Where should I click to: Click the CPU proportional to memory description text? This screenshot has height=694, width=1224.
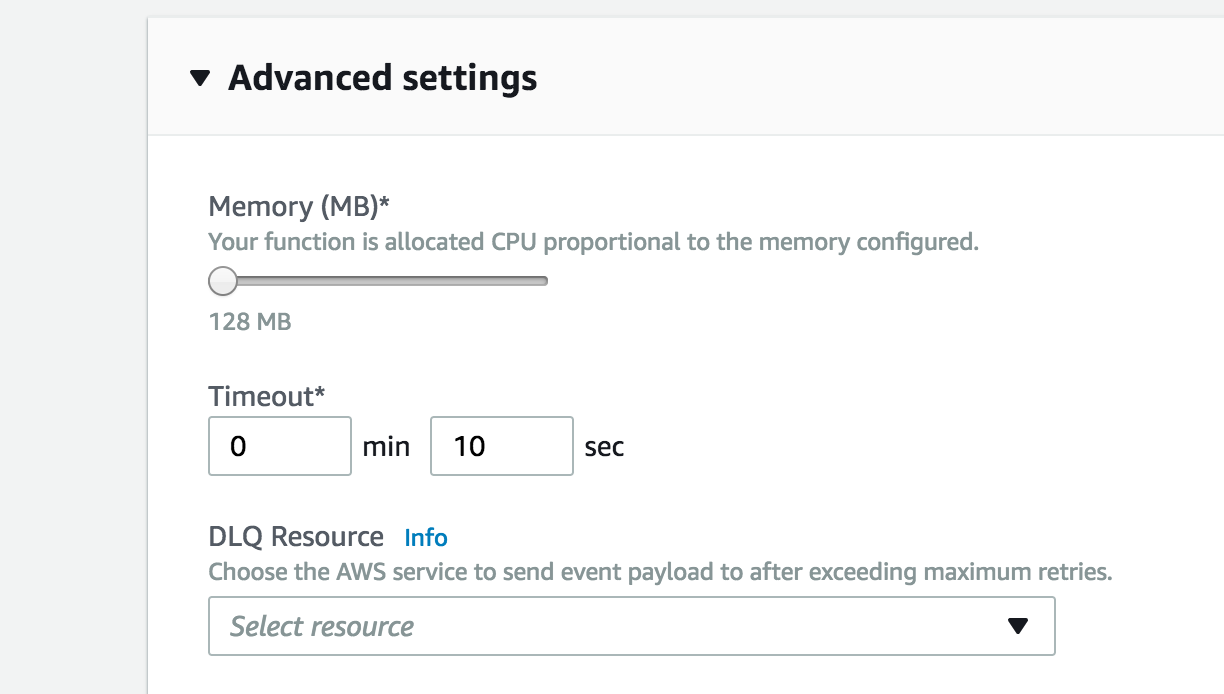click(593, 242)
